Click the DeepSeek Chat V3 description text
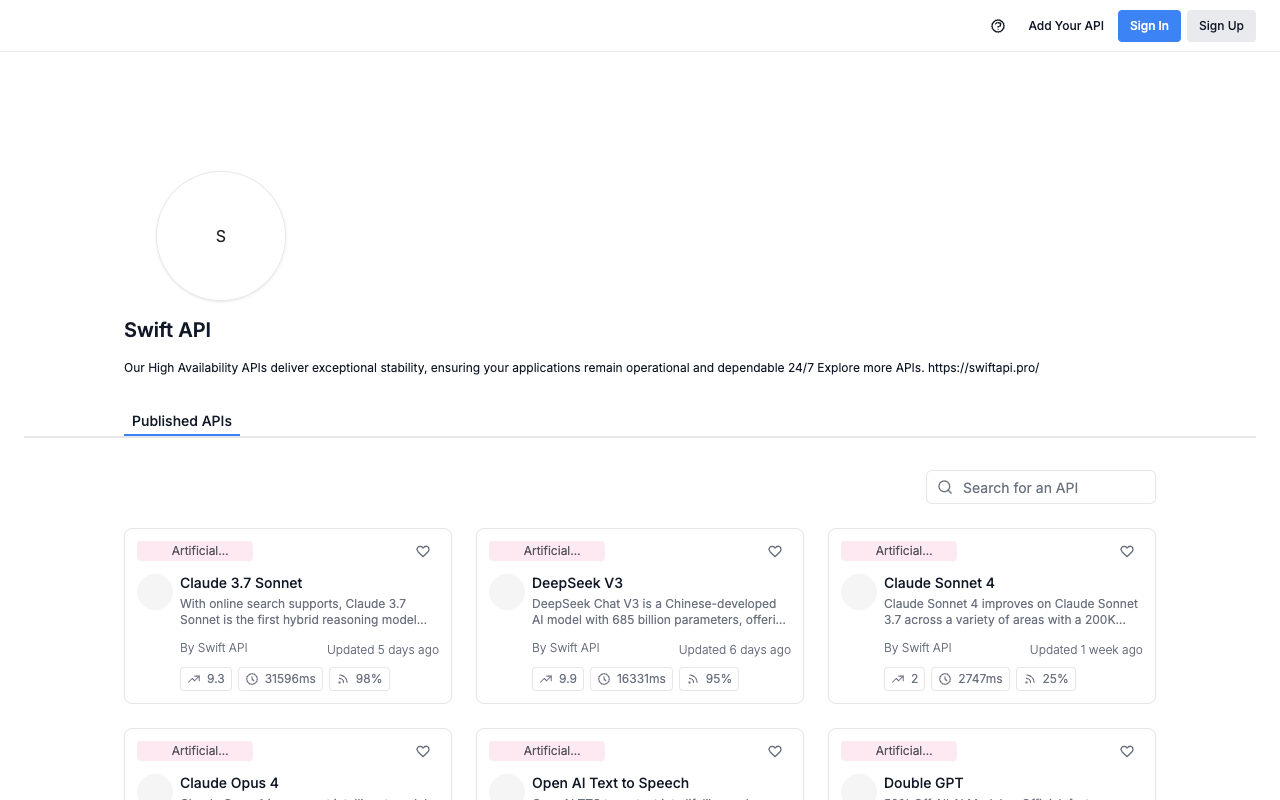The image size is (1280, 800). click(x=659, y=612)
